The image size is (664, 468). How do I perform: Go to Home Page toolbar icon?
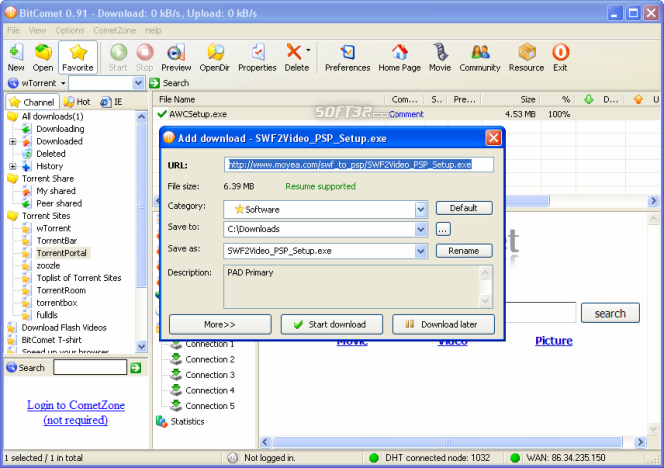coord(399,57)
